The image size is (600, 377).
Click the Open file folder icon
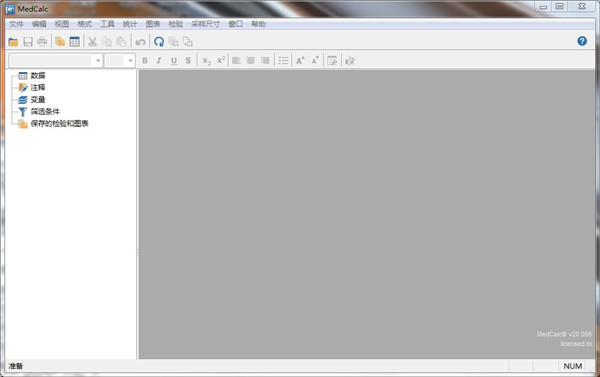tap(13, 42)
